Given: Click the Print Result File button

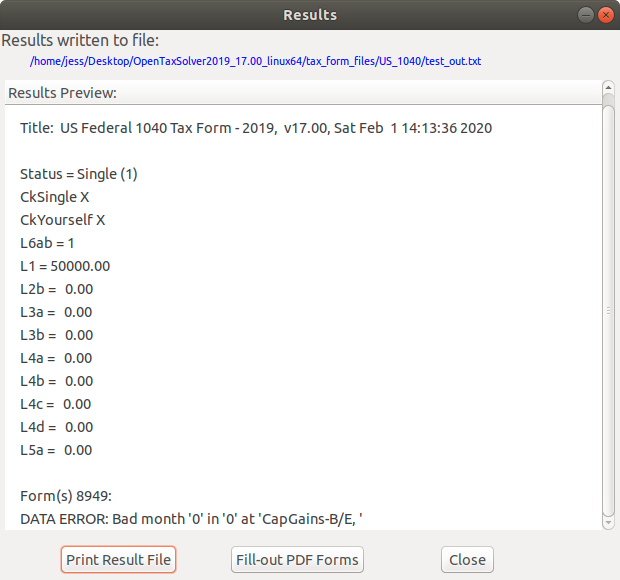Looking at the screenshot, I should [118, 560].
